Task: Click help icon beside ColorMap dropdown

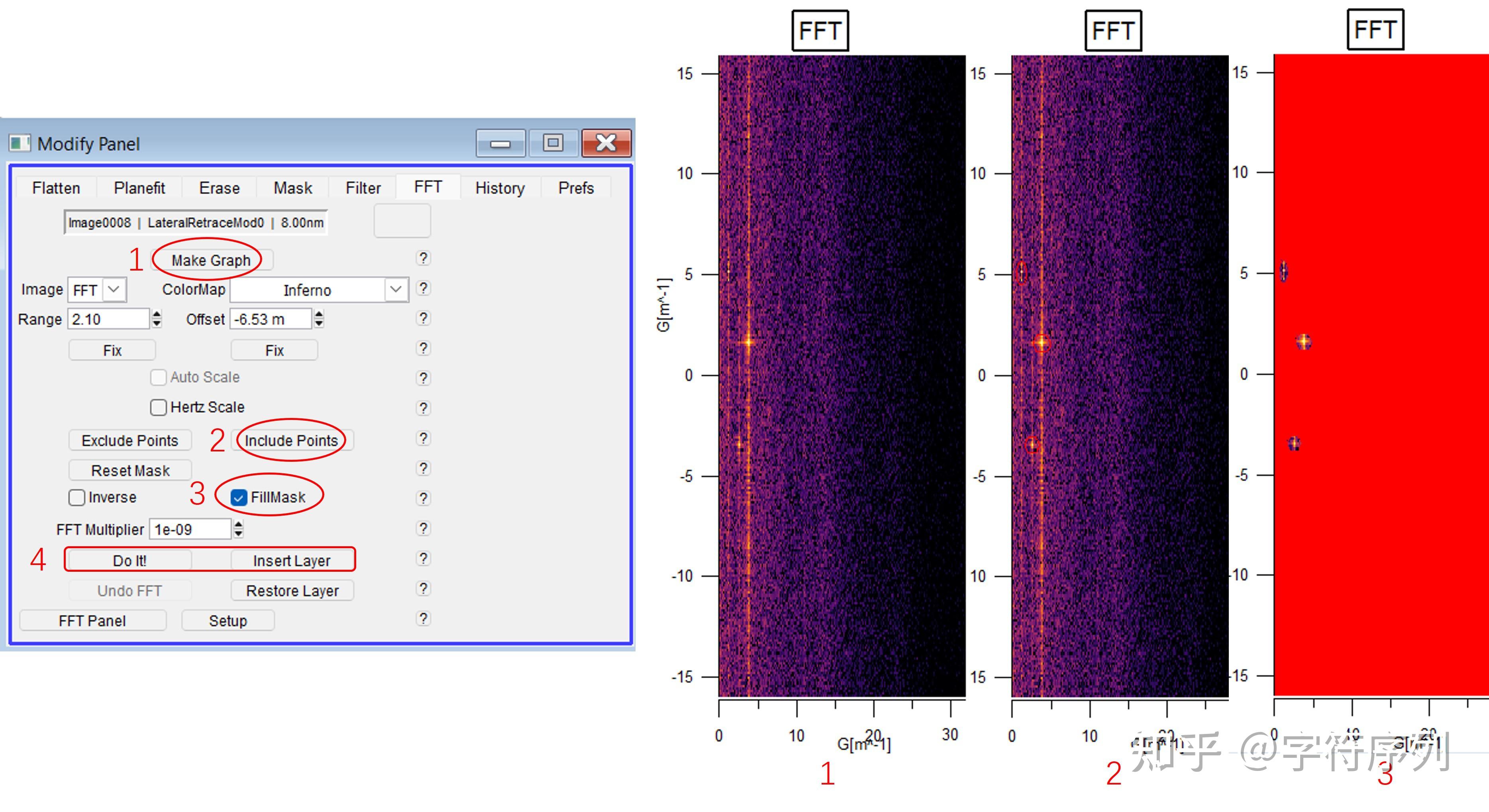Action: tap(423, 288)
